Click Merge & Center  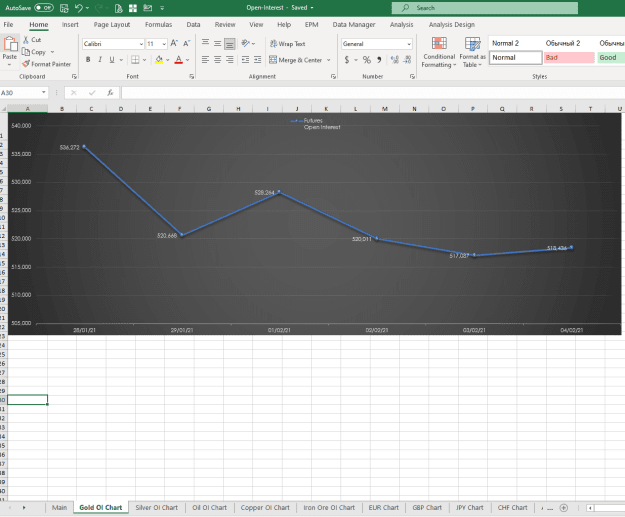click(295, 60)
